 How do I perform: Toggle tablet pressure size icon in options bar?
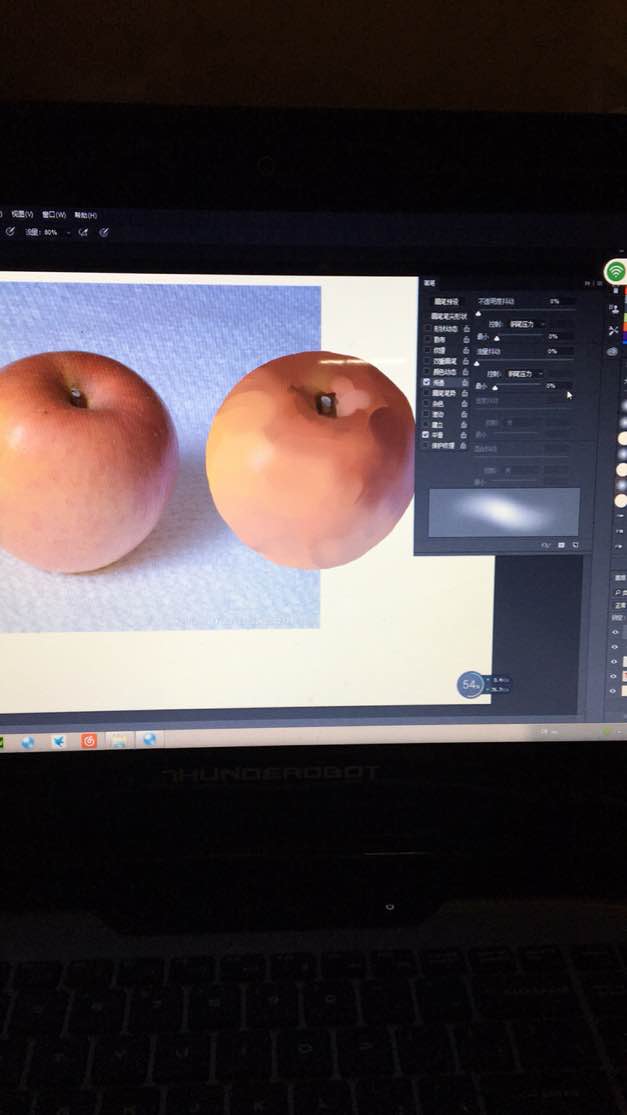tap(104, 232)
